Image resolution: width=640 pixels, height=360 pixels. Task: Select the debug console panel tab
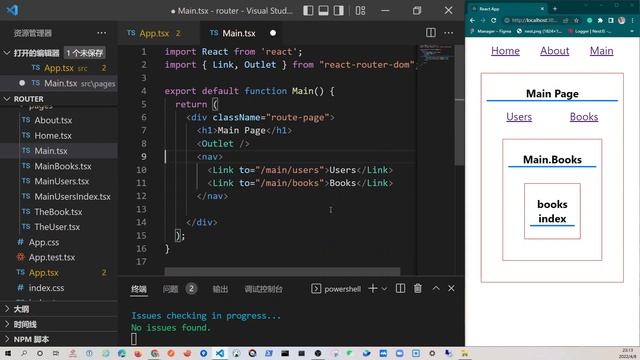263,289
